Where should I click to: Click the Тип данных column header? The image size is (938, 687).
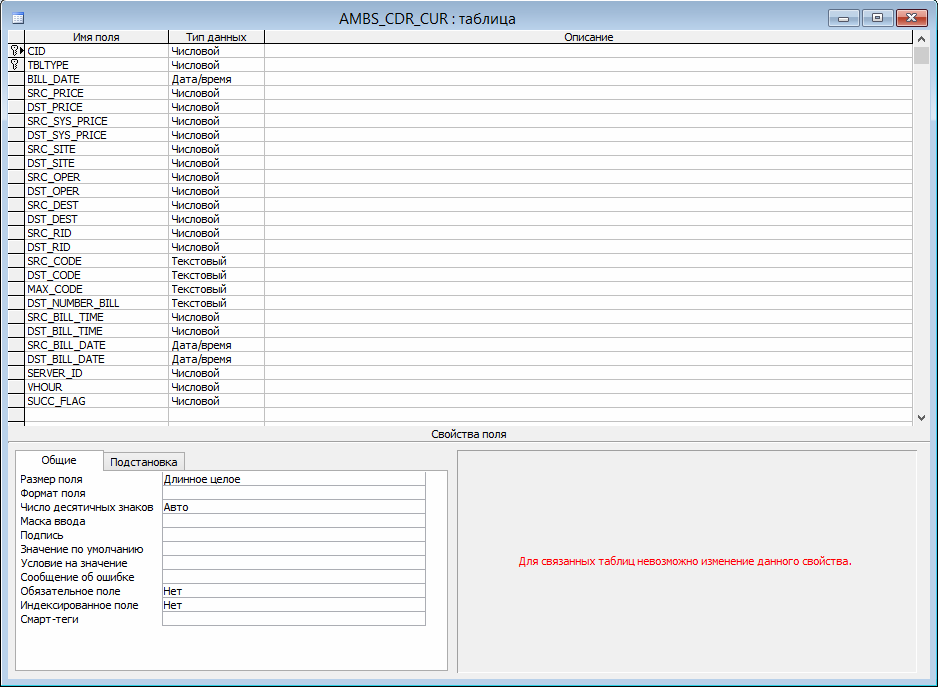216,37
